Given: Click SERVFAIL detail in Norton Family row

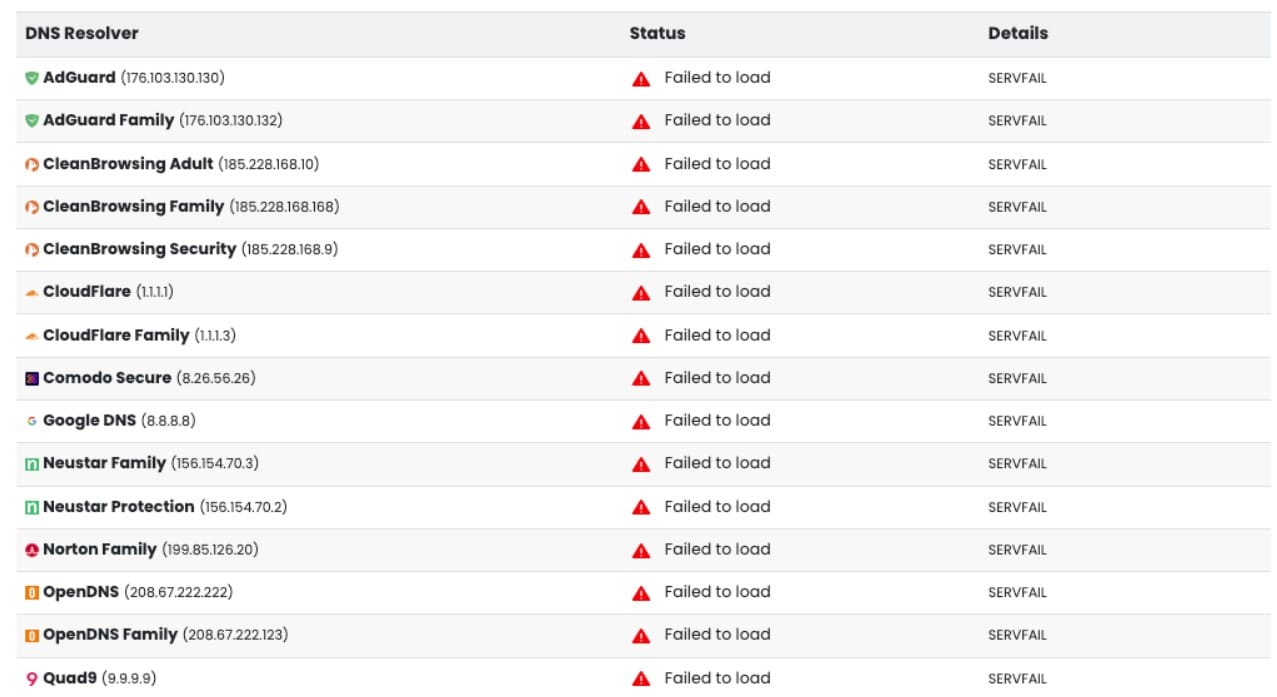Looking at the screenshot, I should point(1017,550).
